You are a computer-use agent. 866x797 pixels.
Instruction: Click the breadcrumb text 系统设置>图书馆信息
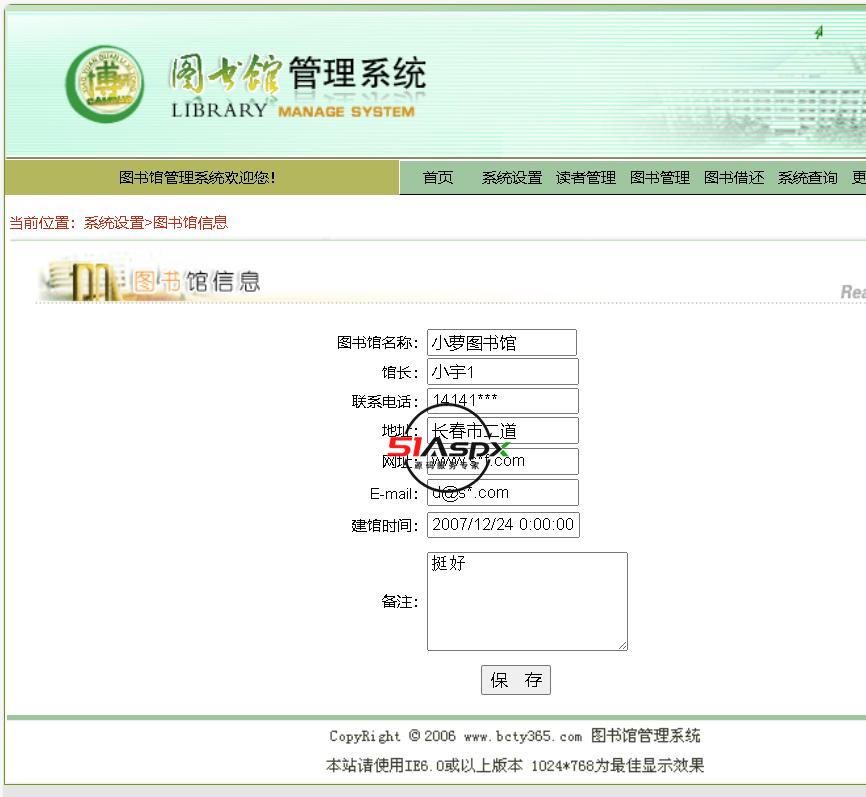tap(156, 223)
